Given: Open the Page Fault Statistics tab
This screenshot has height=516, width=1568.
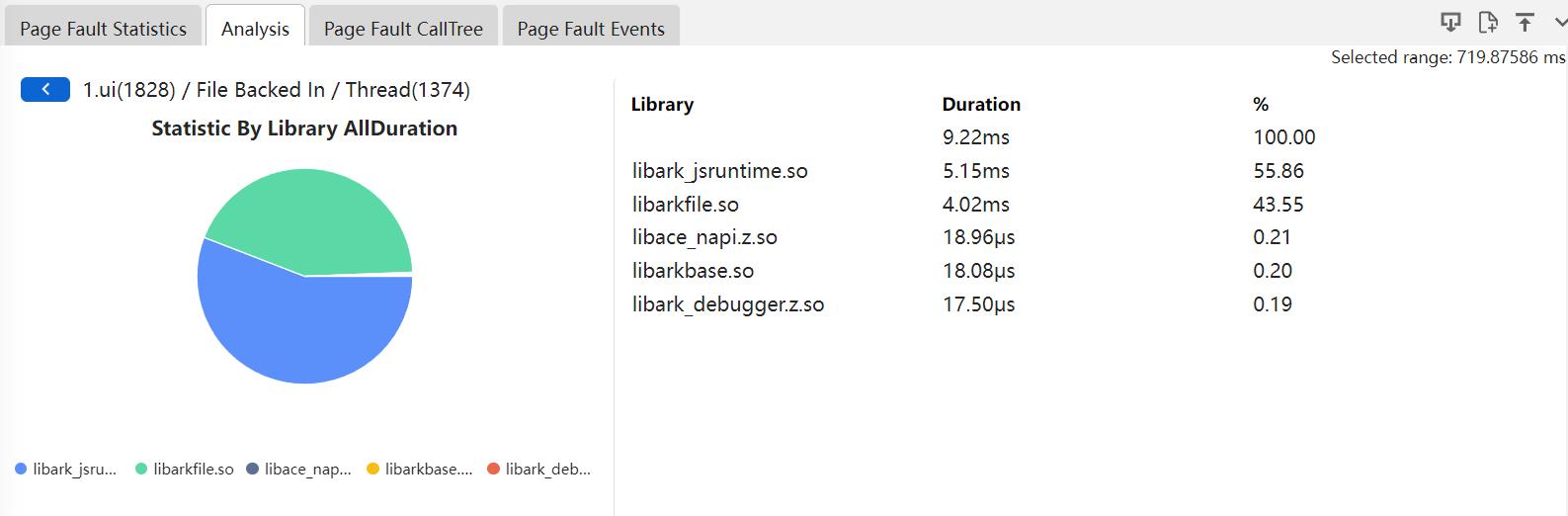Looking at the screenshot, I should click(x=103, y=29).
